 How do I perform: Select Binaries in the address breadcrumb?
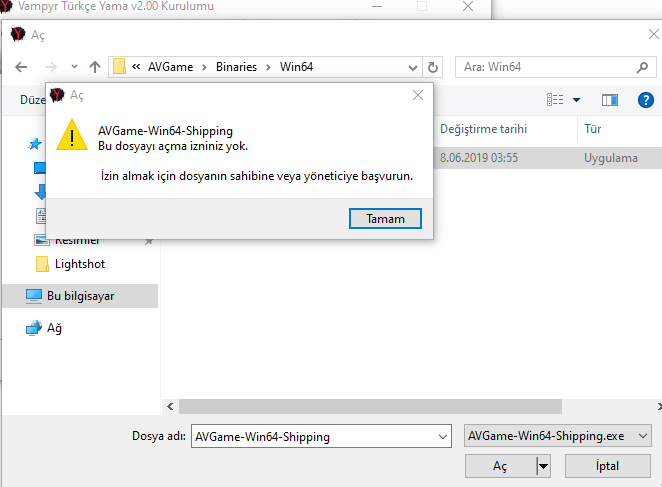click(x=236, y=67)
